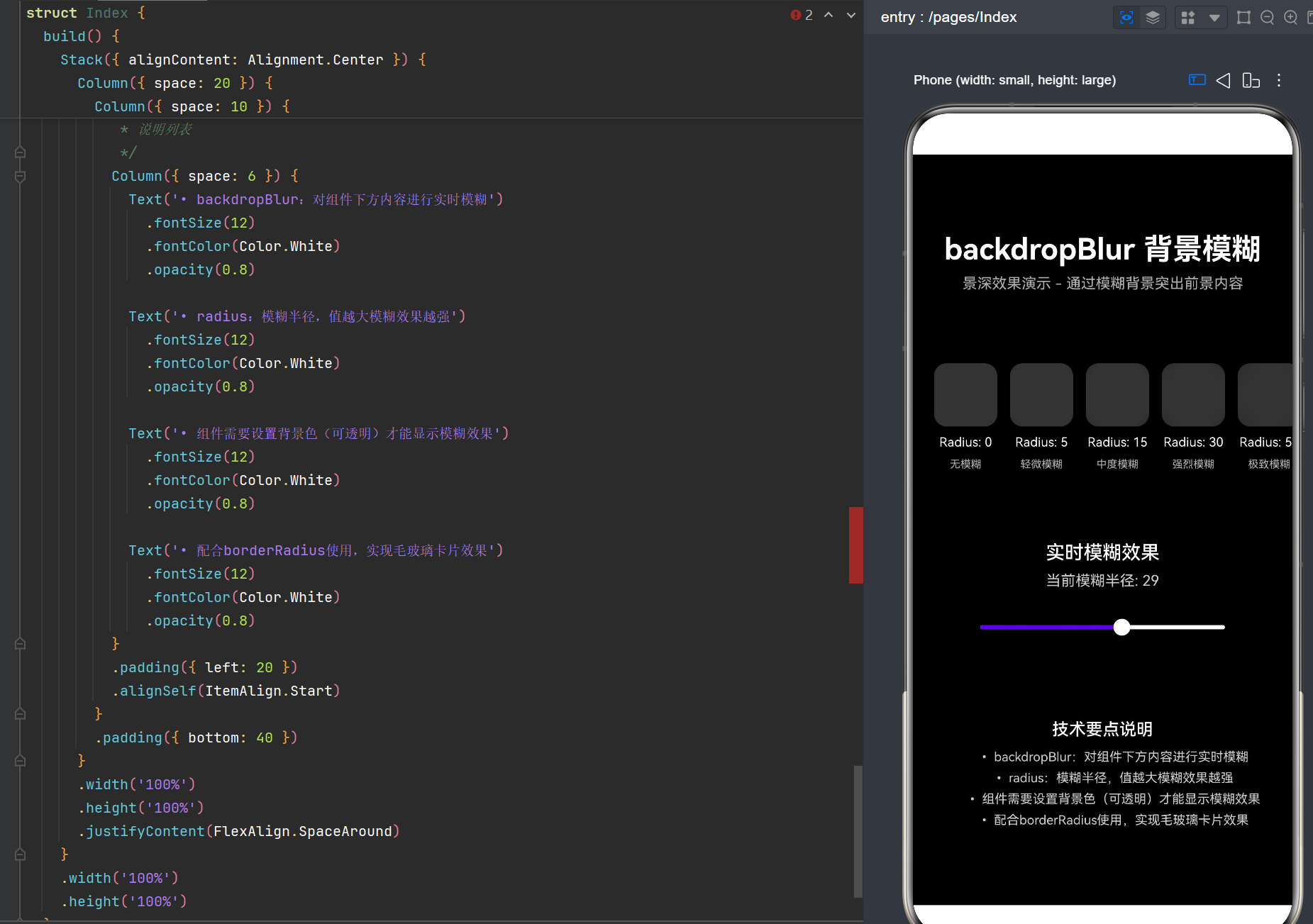Click fold marker above ".width('100%')" near justifyContent

point(20,761)
